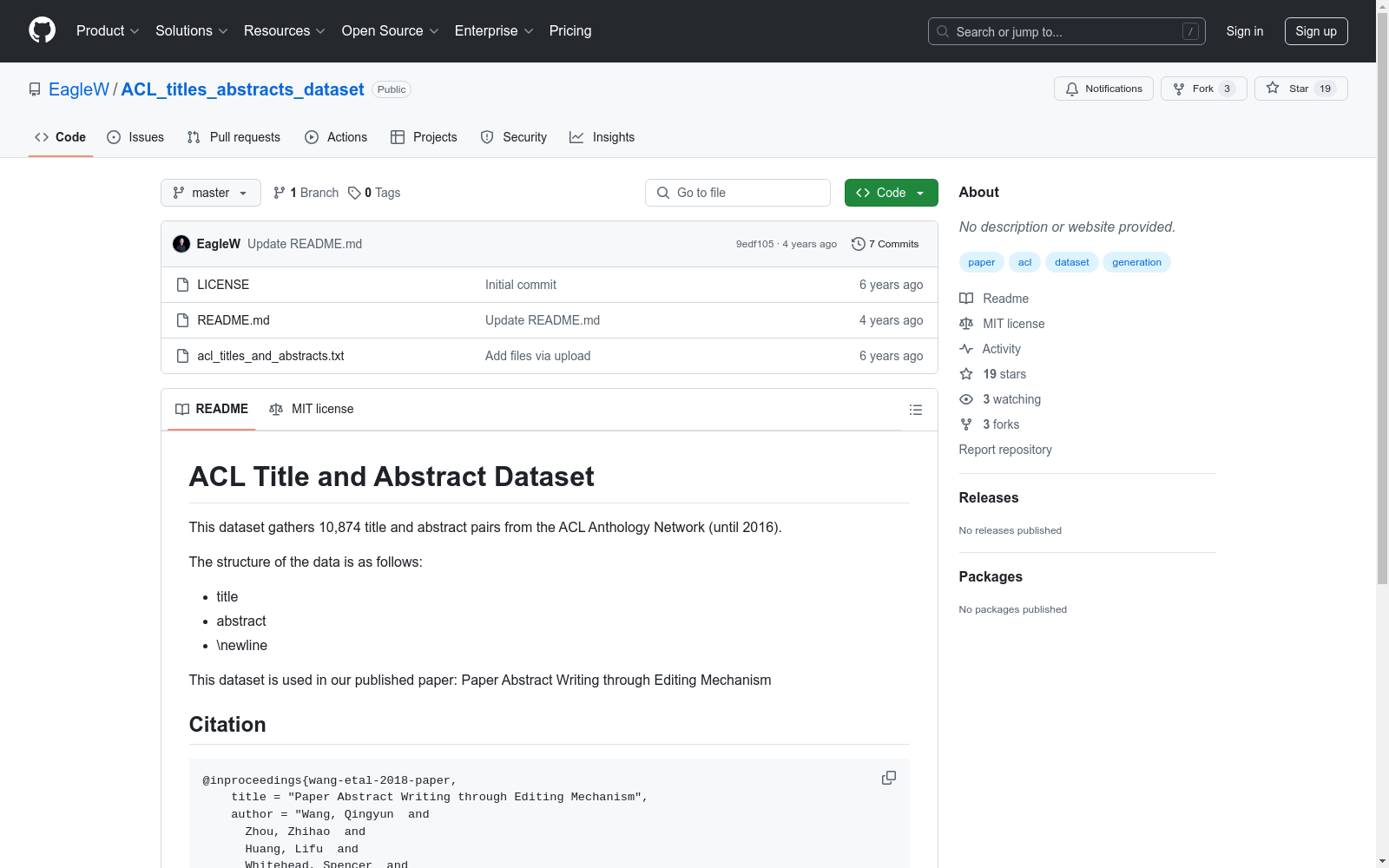
Task: Click the Report repository link
Action: (x=1005, y=450)
